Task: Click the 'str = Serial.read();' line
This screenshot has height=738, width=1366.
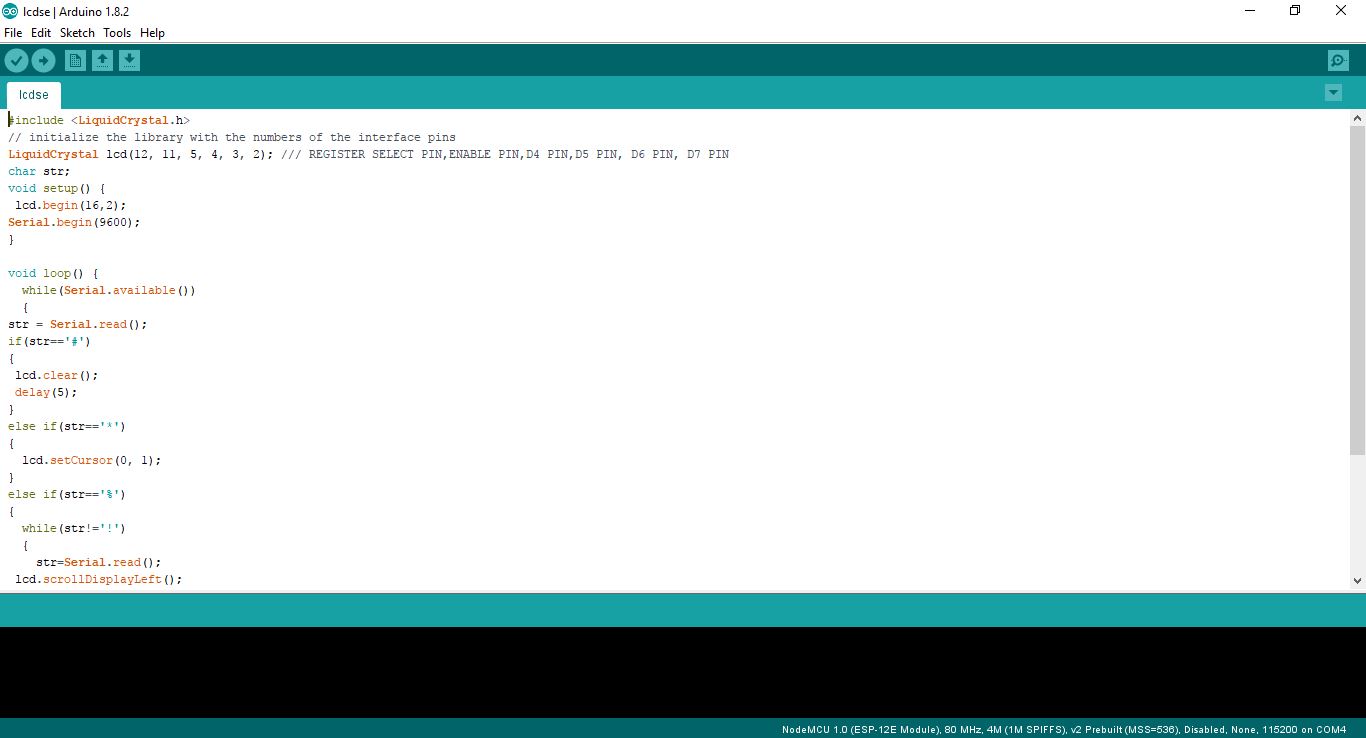Action: pos(78,324)
